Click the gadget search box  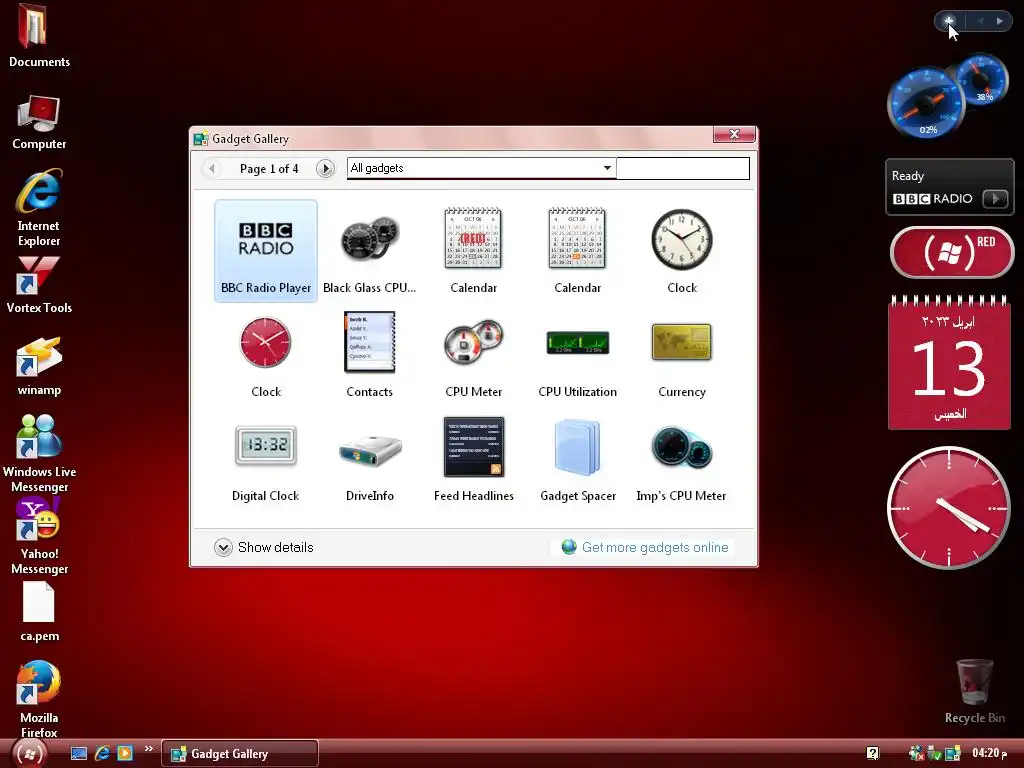coord(682,168)
